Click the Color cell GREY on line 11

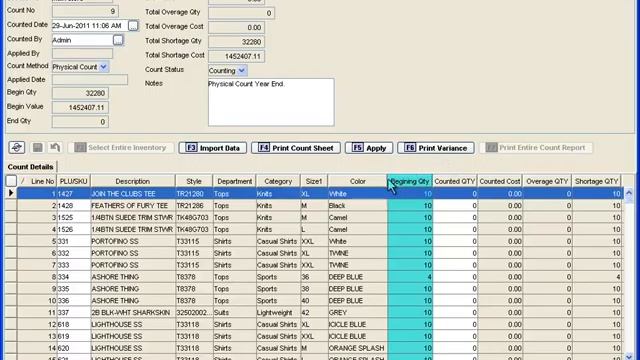coord(358,312)
